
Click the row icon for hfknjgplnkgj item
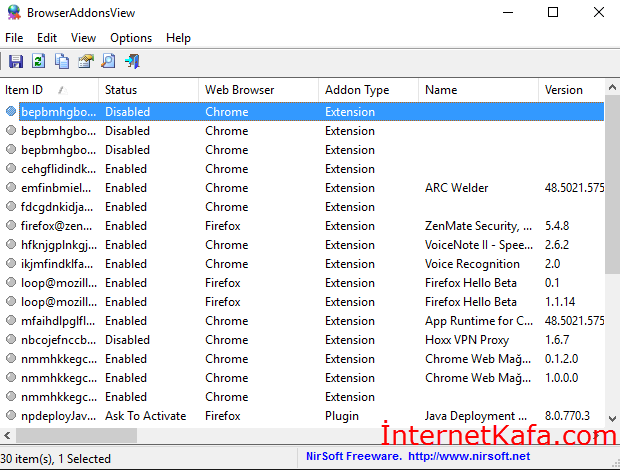[x=11, y=245]
